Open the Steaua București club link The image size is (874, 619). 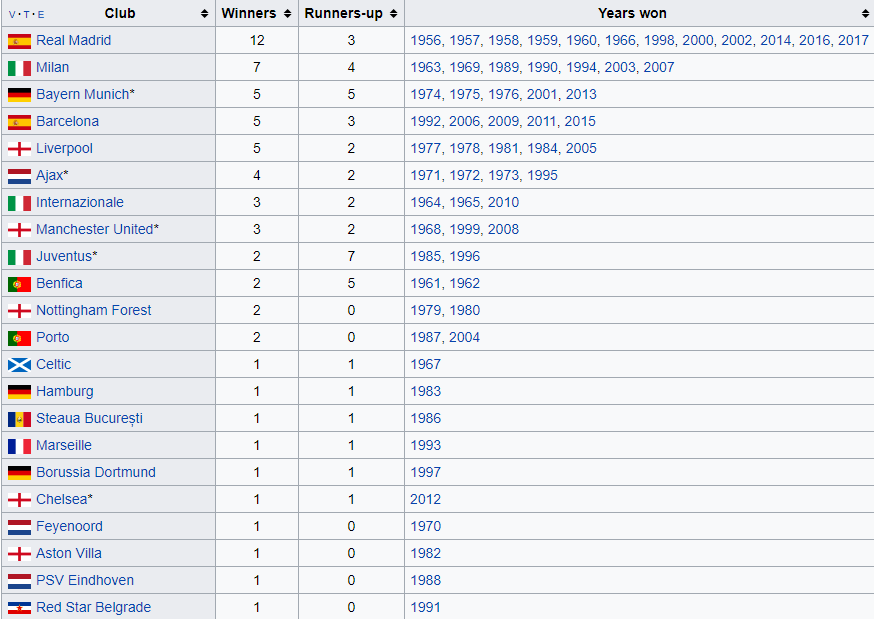click(x=89, y=418)
